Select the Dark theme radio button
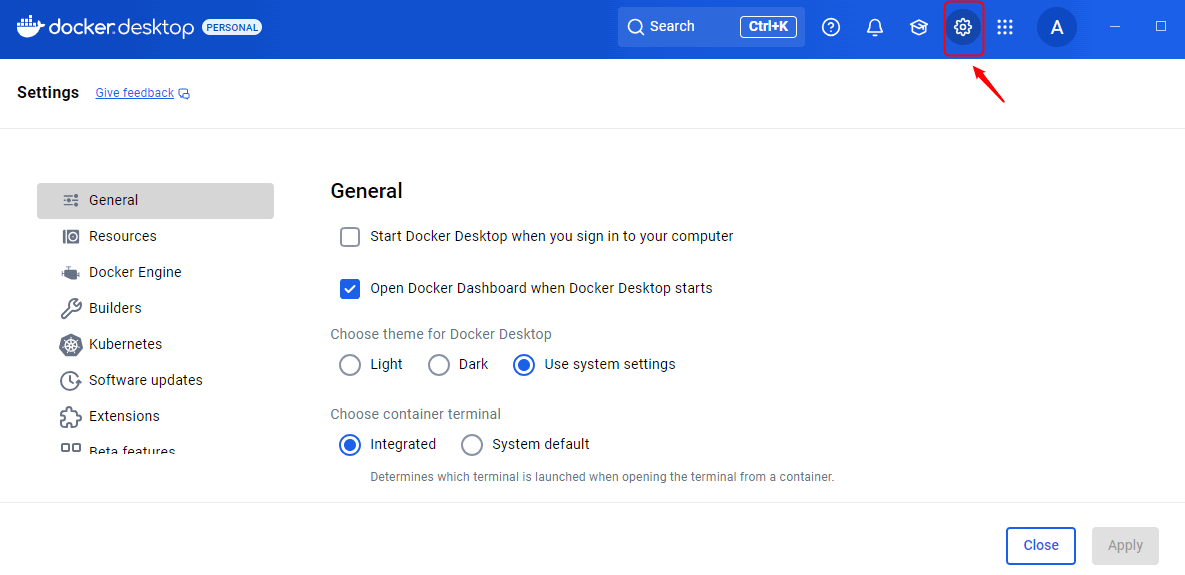Image resolution: width=1185 pixels, height=575 pixels. coord(439,365)
